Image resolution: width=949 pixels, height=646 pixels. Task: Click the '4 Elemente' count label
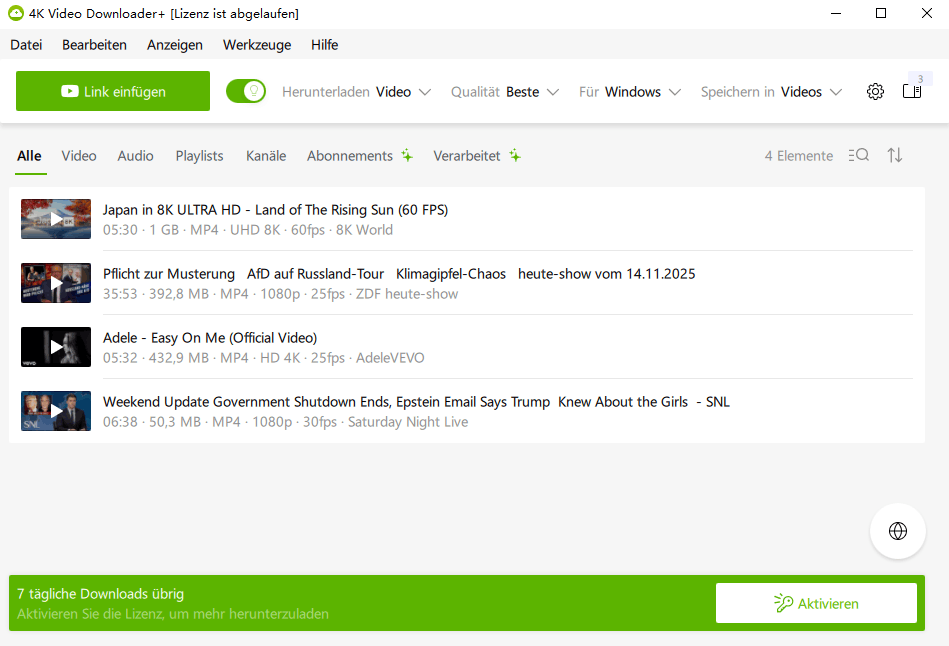click(798, 156)
